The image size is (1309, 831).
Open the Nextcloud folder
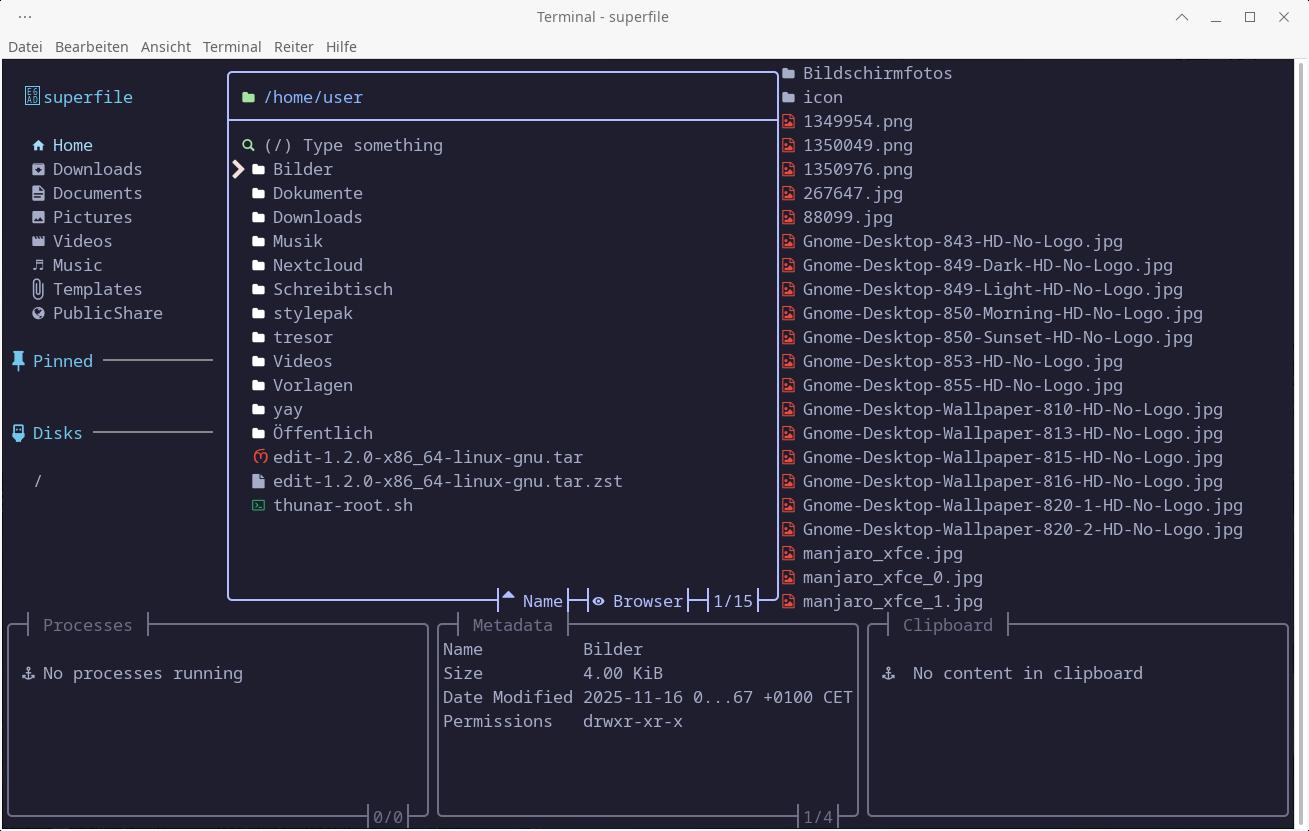pos(317,265)
